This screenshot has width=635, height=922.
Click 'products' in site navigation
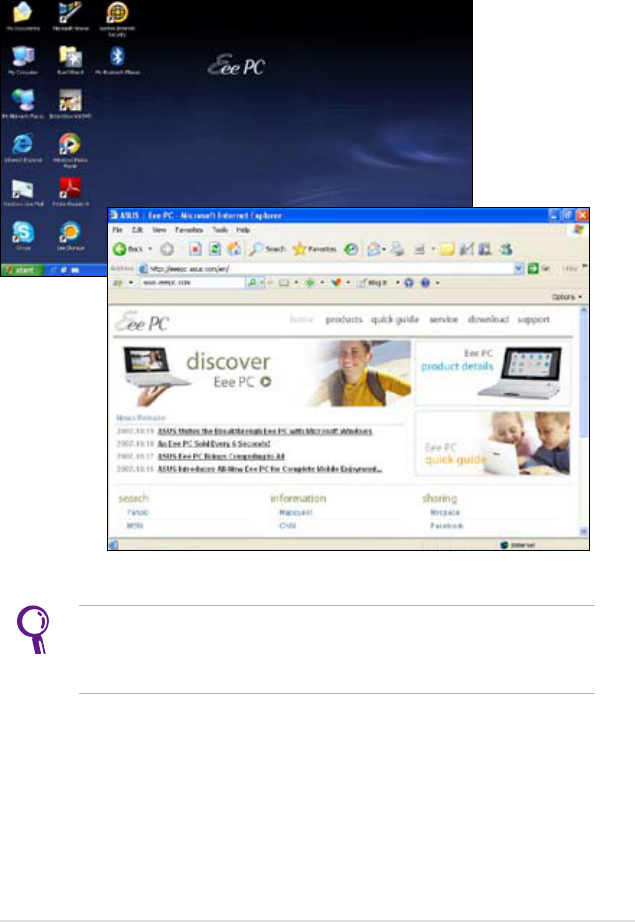pyautogui.click(x=344, y=319)
